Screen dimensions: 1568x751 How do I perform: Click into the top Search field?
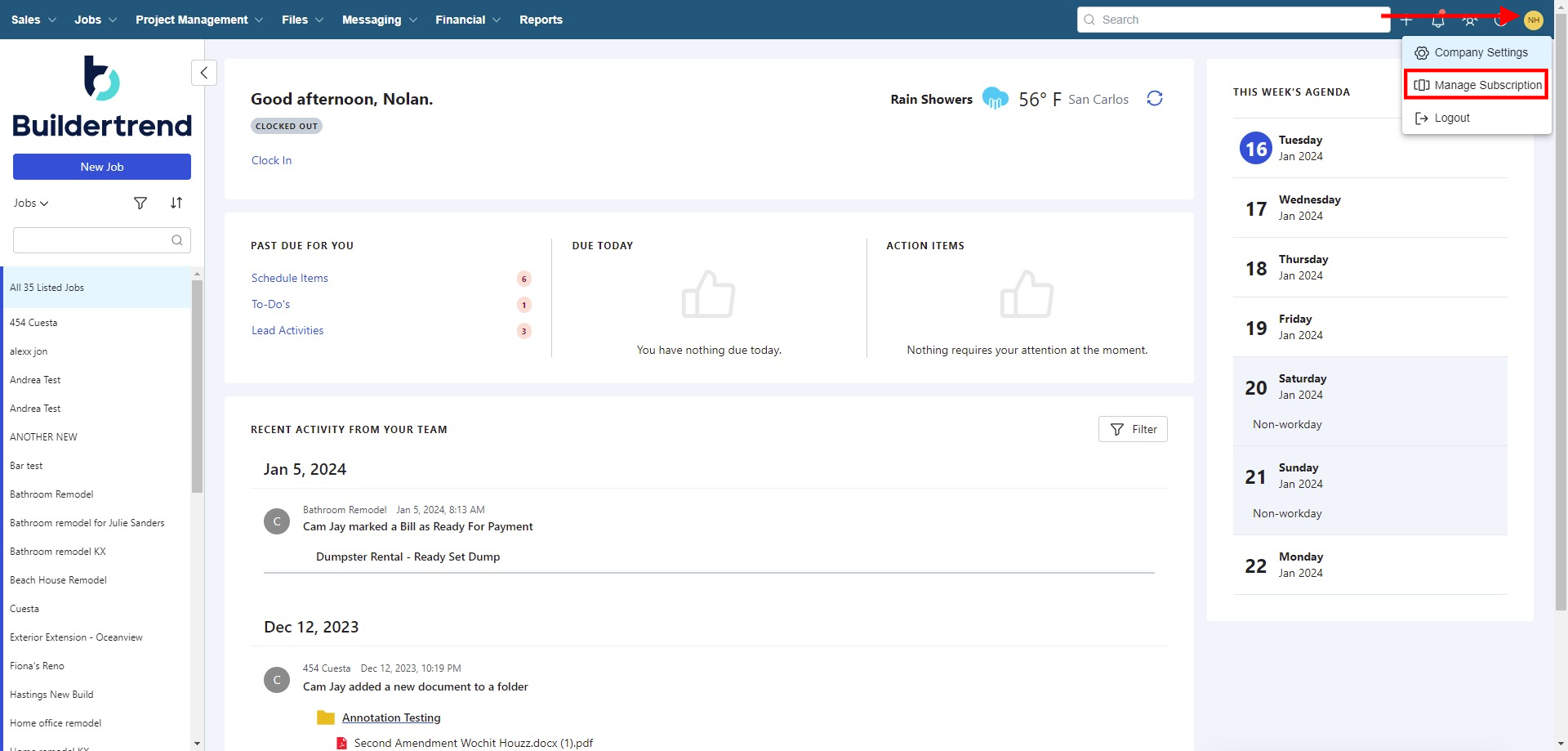coord(1233,20)
